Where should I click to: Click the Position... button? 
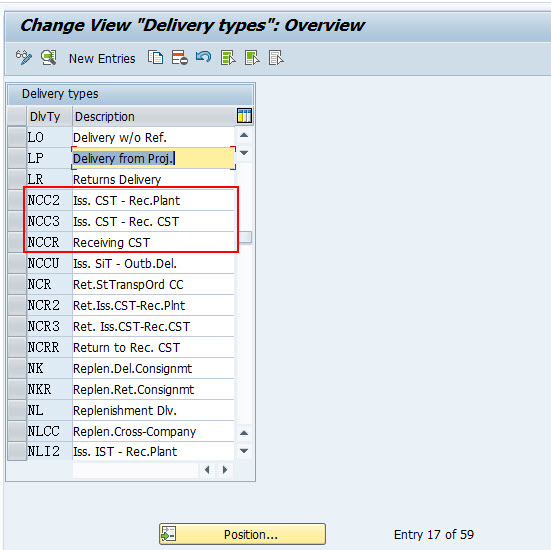[242, 534]
